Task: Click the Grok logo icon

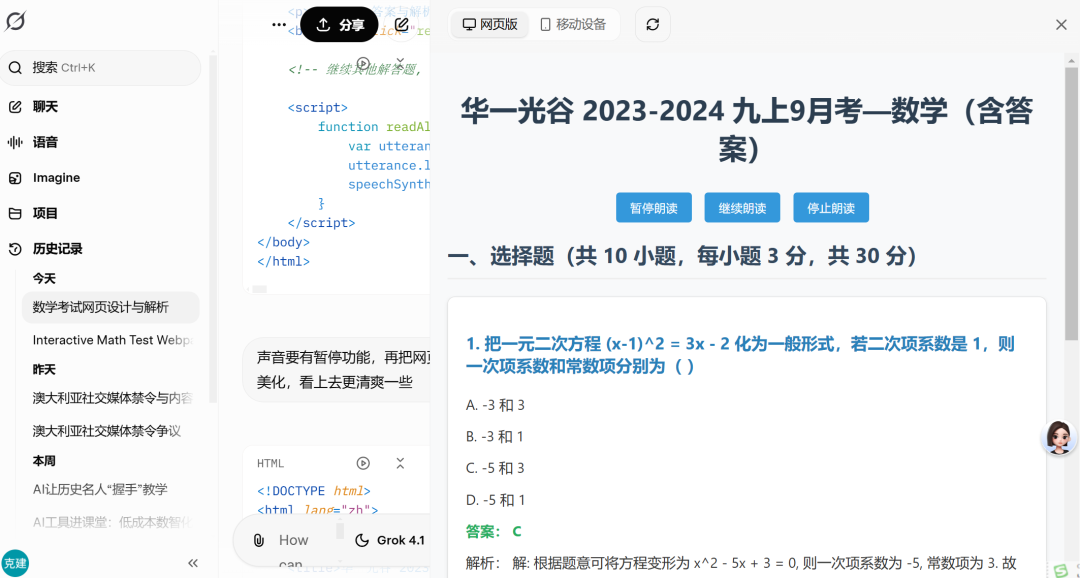Action: [16, 21]
